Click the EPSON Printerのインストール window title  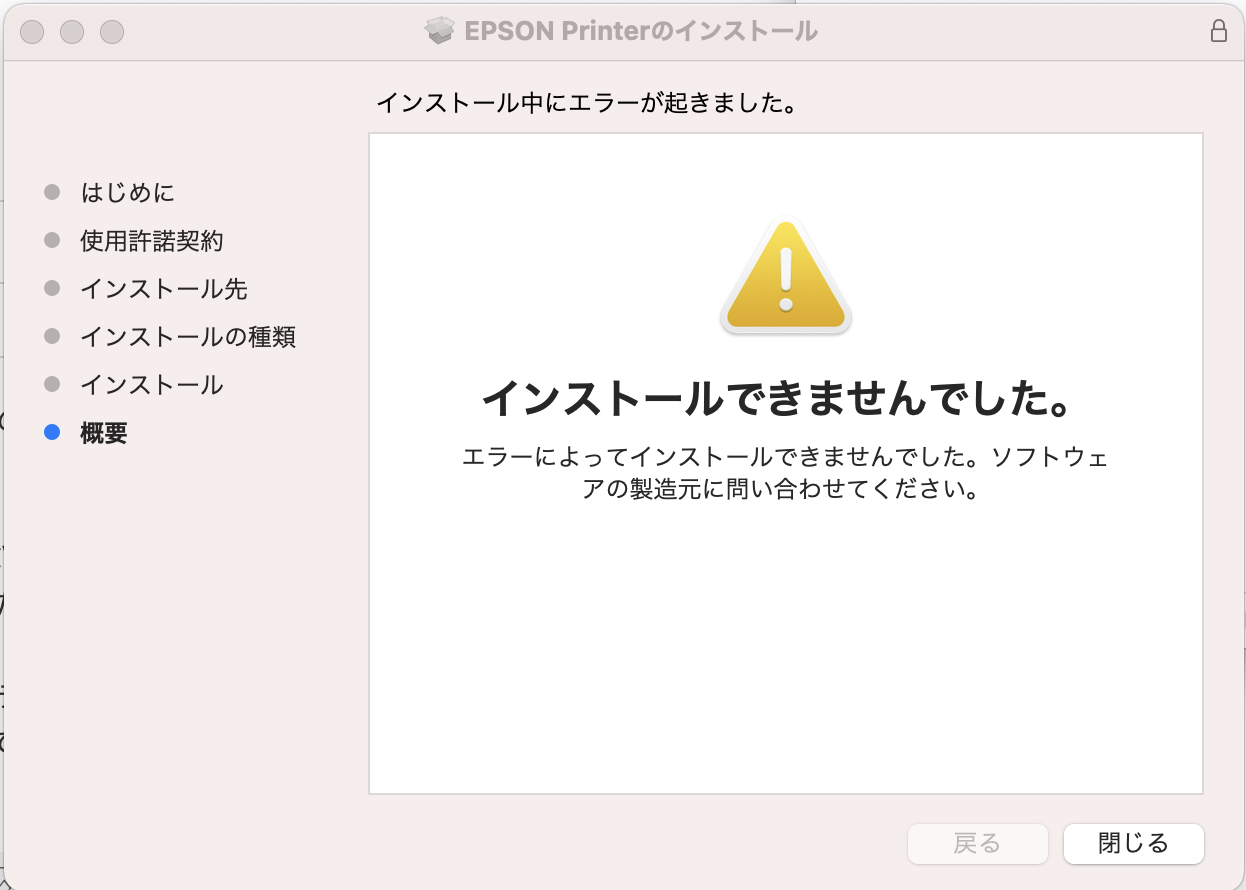641,31
